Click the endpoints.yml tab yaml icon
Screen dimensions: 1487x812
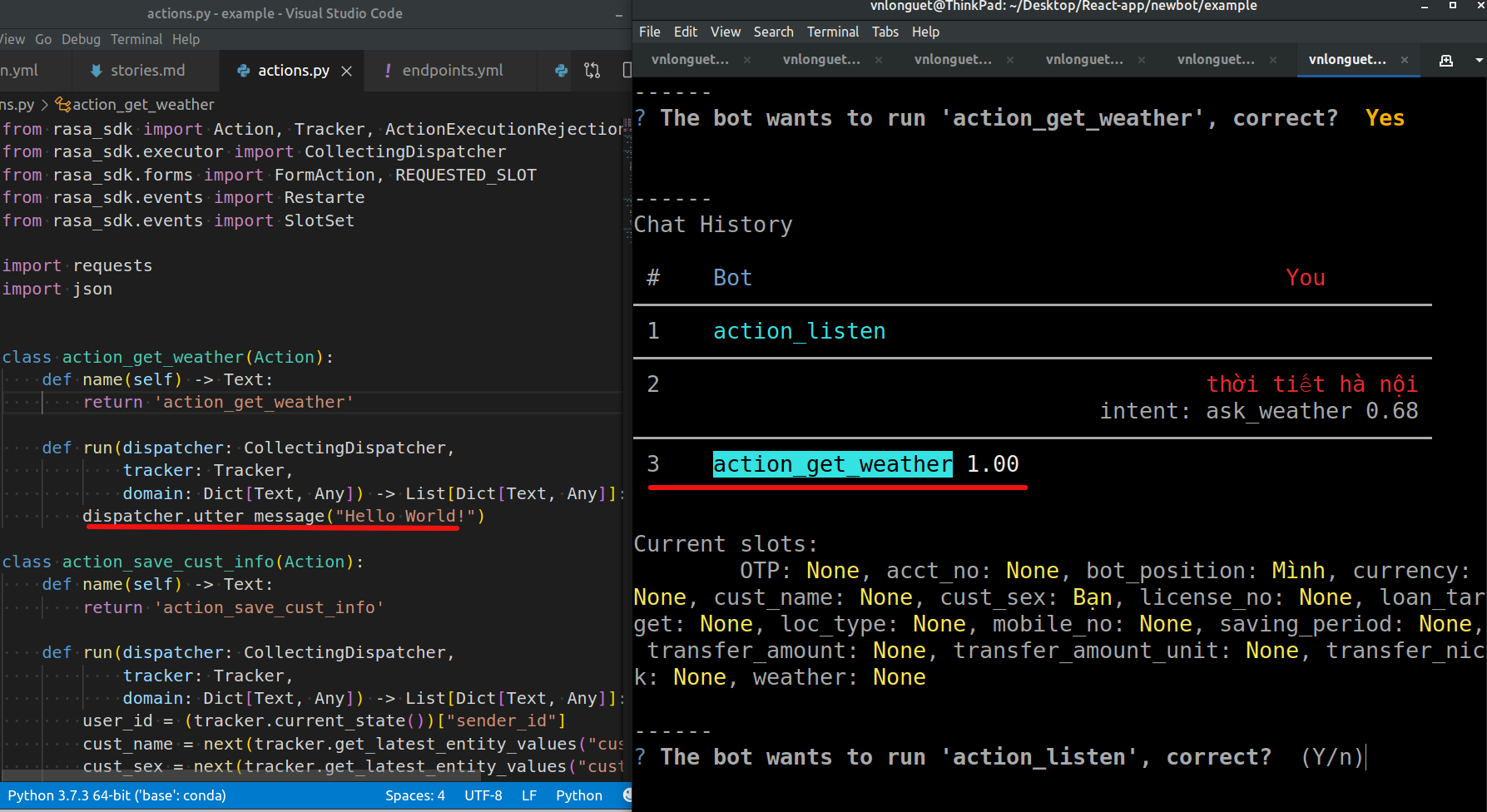pyautogui.click(x=388, y=72)
